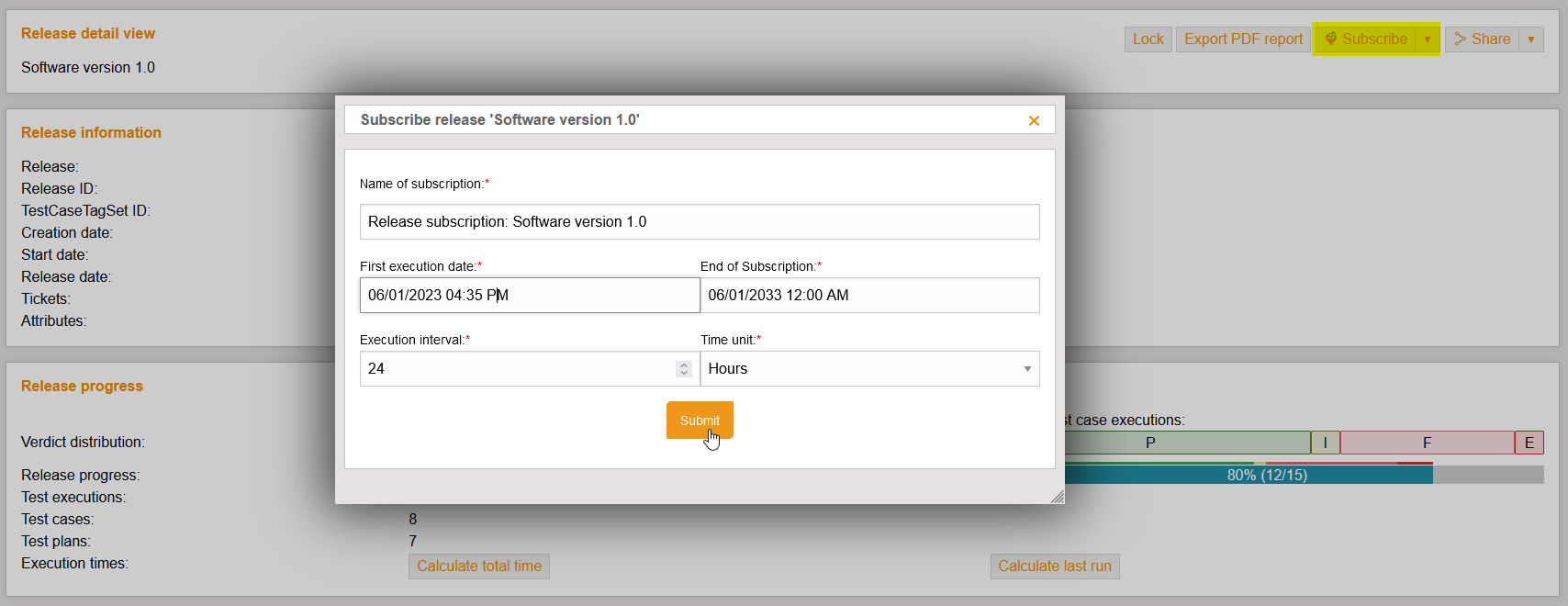Viewport: 1568px width, 606px height.
Task: Expand the Share dropdown arrow
Action: [x=1531, y=39]
